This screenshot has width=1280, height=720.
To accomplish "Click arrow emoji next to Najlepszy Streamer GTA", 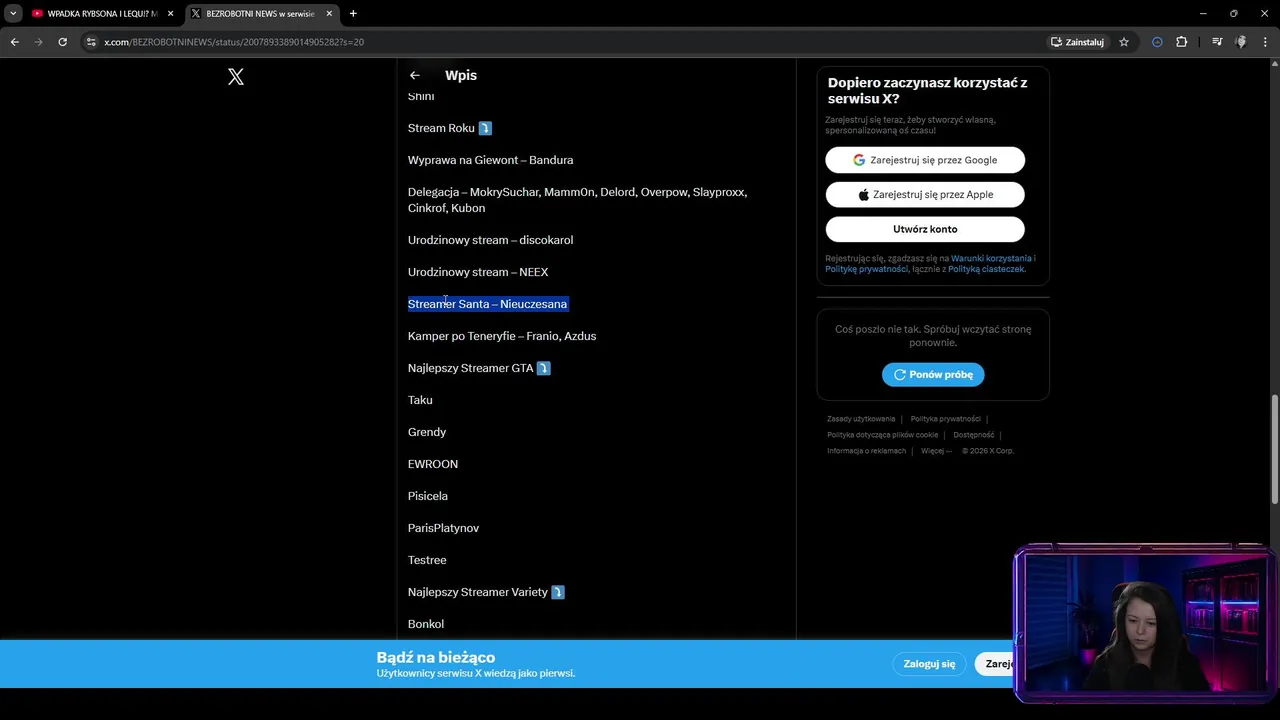I will (544, 368).
